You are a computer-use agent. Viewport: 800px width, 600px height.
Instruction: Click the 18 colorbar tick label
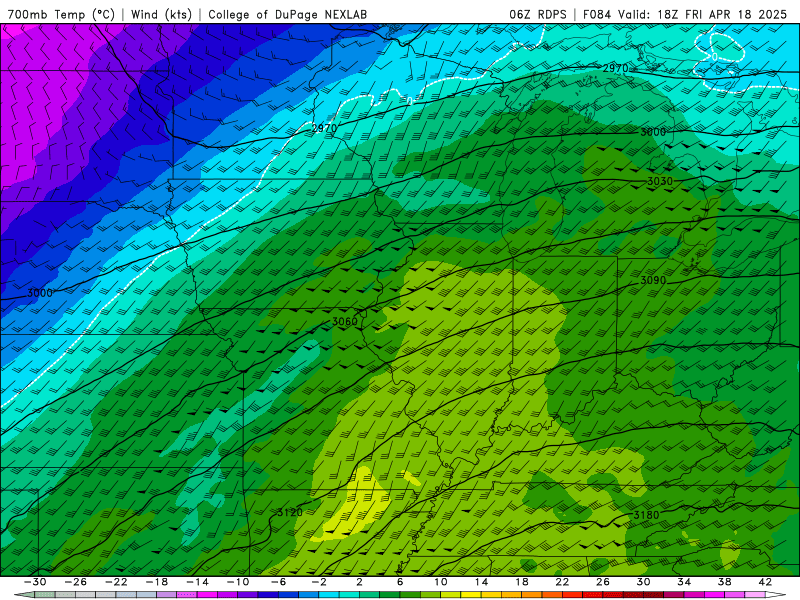tap(521, 582)
